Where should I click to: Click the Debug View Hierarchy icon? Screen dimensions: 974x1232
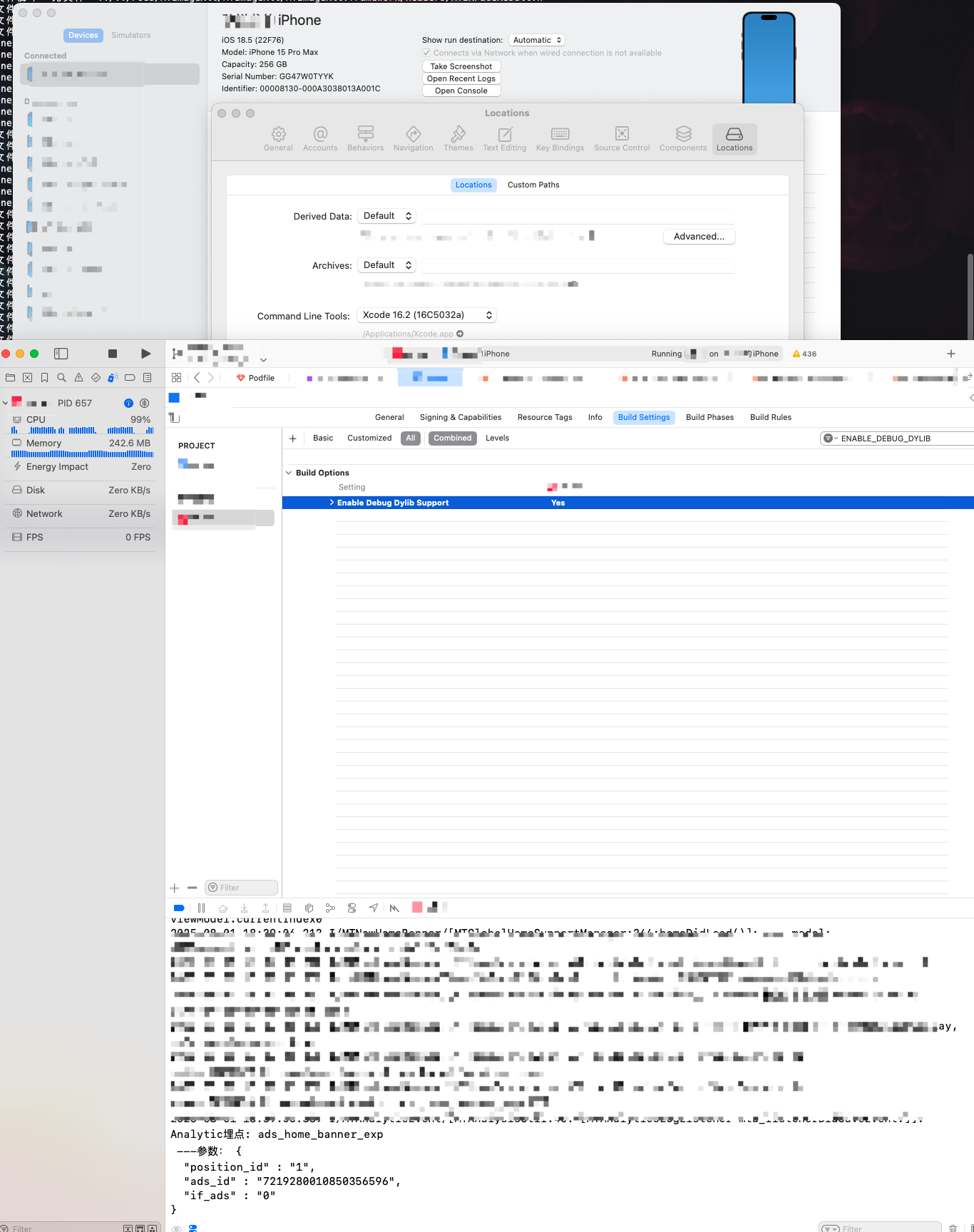309,908
